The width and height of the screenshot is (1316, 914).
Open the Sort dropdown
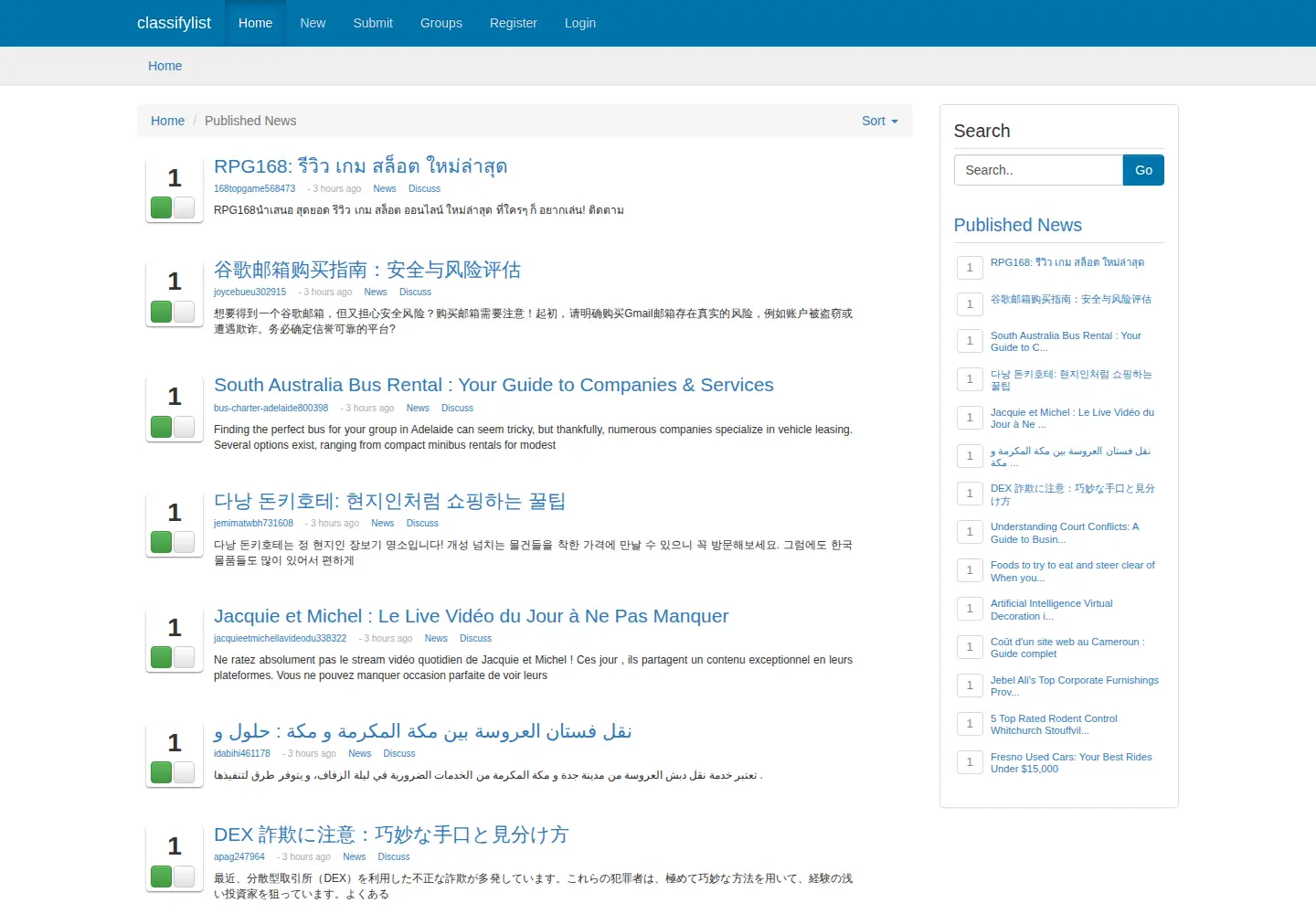point(880,121)
